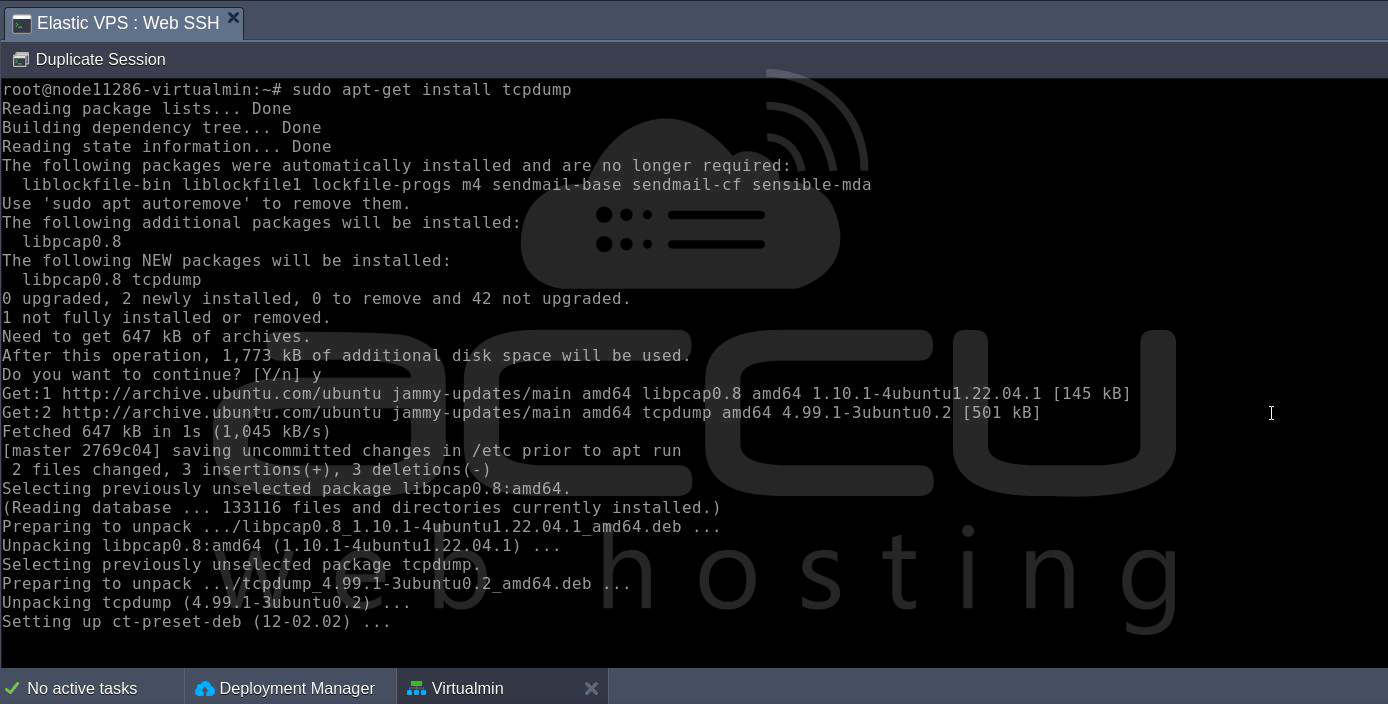Close the Elastic VPS Web SSH tab
This screenshot has width=1388, height=704.
click(233, 17)
